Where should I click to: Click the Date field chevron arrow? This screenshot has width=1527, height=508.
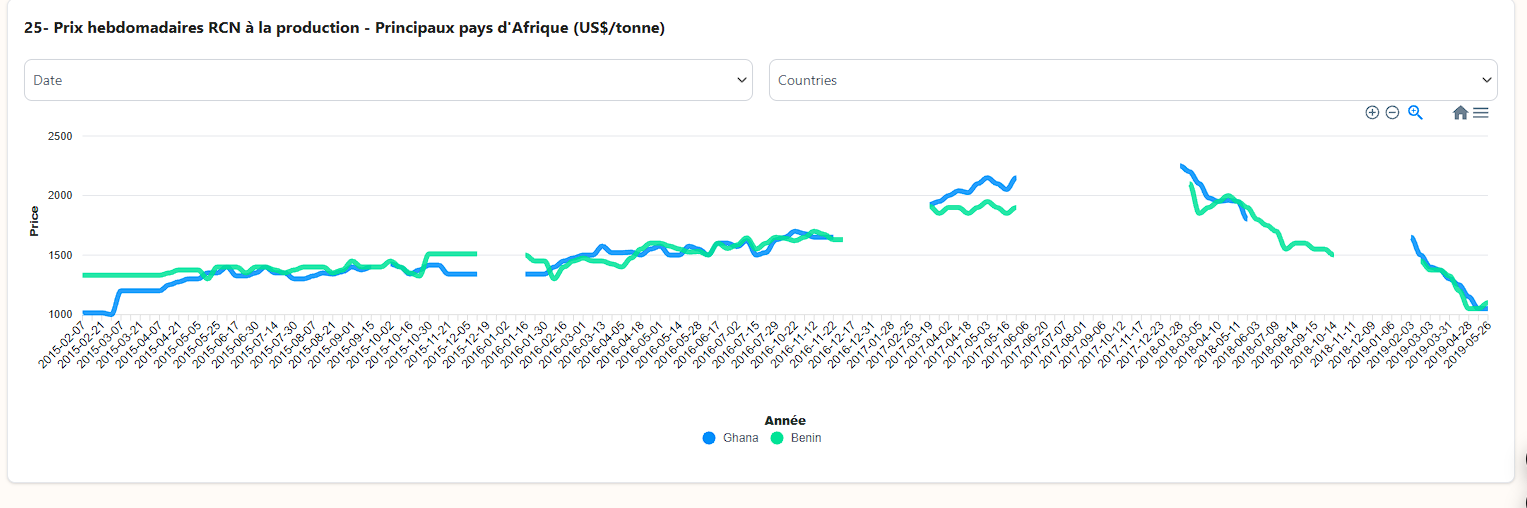741,80
